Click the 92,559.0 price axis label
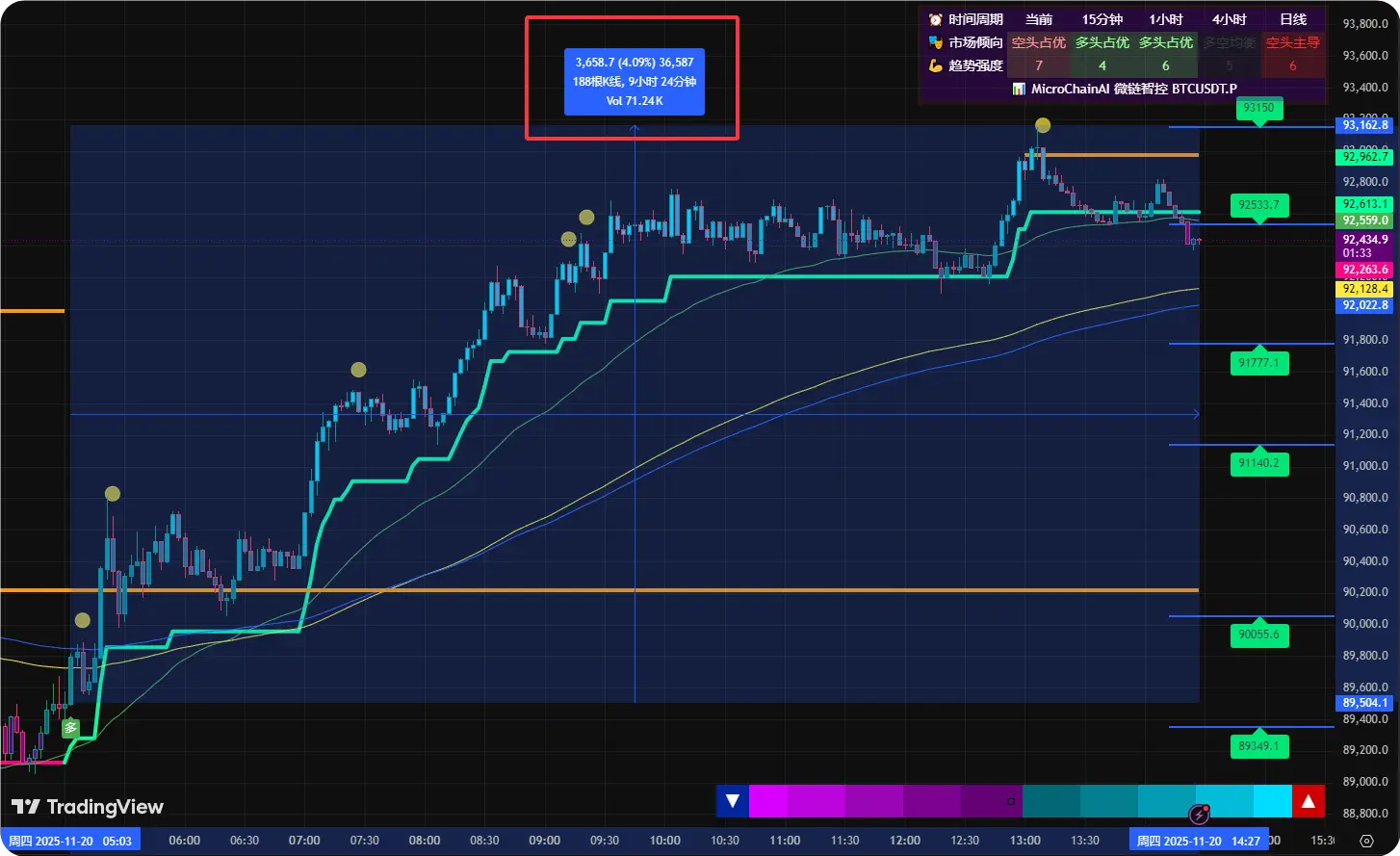 pyautogui.click(x=1365, y=220)
